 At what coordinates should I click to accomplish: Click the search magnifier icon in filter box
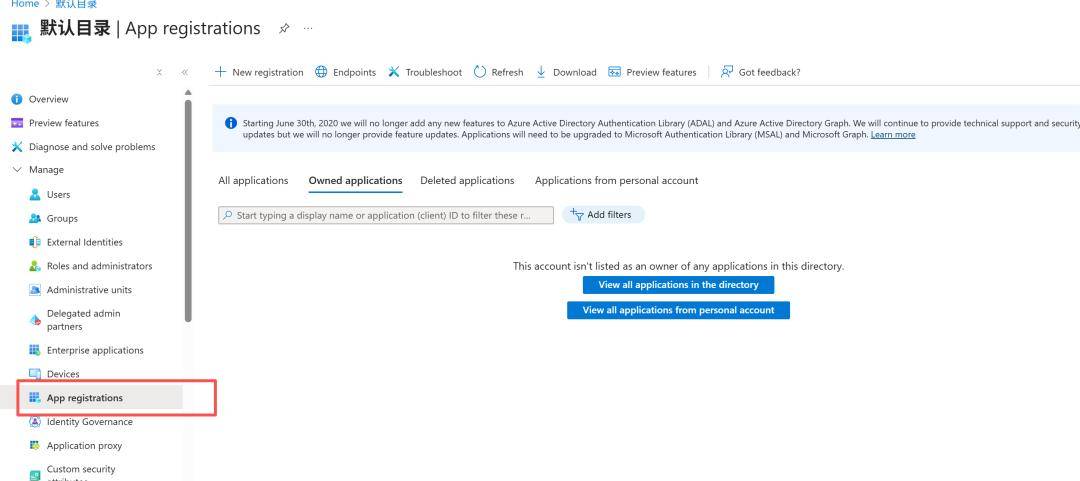228,215
